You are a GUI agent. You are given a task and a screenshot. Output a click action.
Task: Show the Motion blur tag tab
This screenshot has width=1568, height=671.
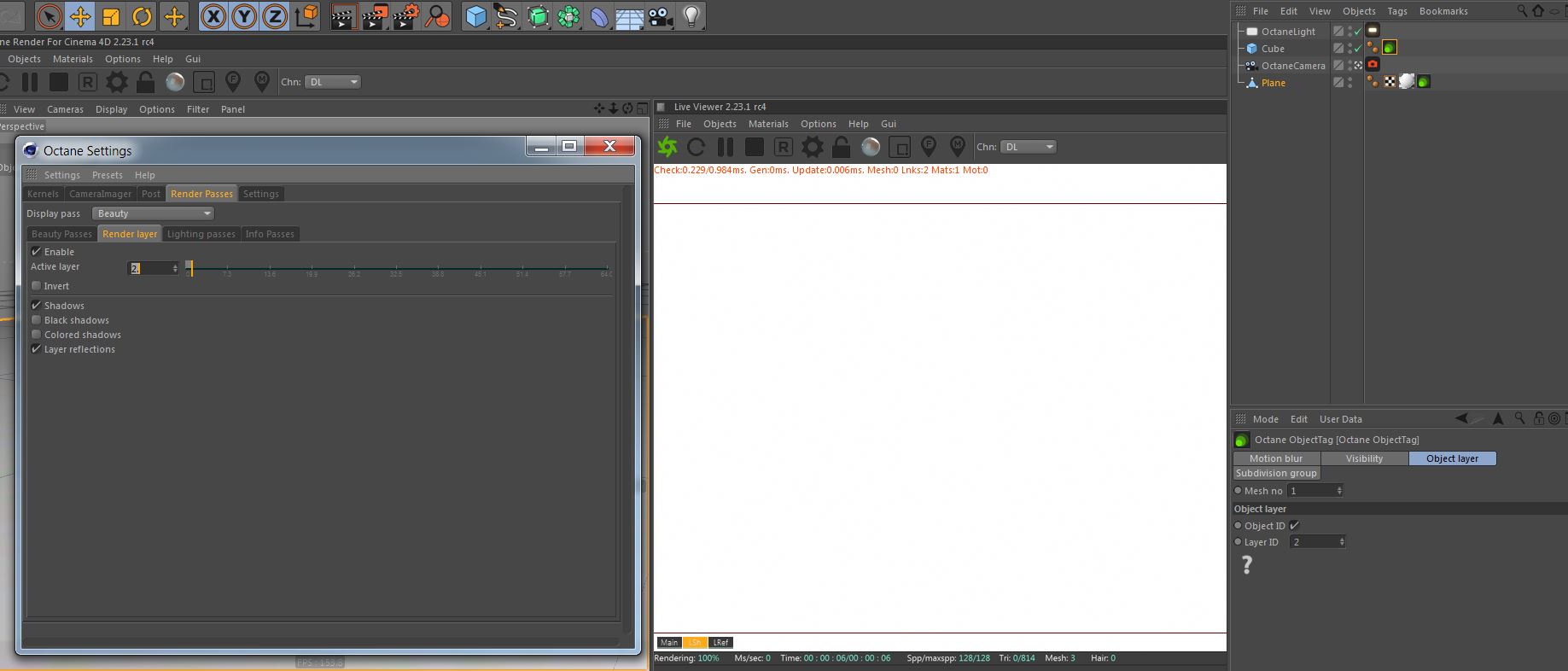[x=1276, y=458]
